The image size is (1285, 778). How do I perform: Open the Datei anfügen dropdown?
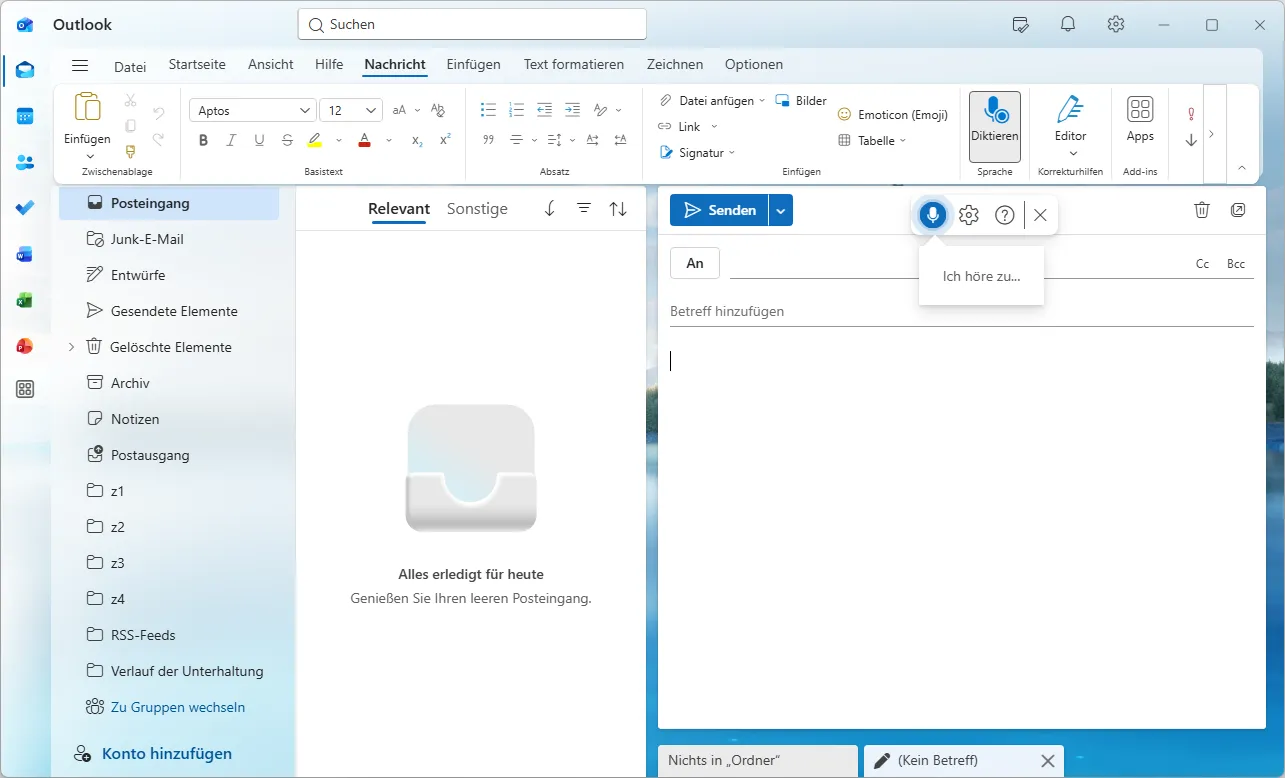tap(762, 101)
